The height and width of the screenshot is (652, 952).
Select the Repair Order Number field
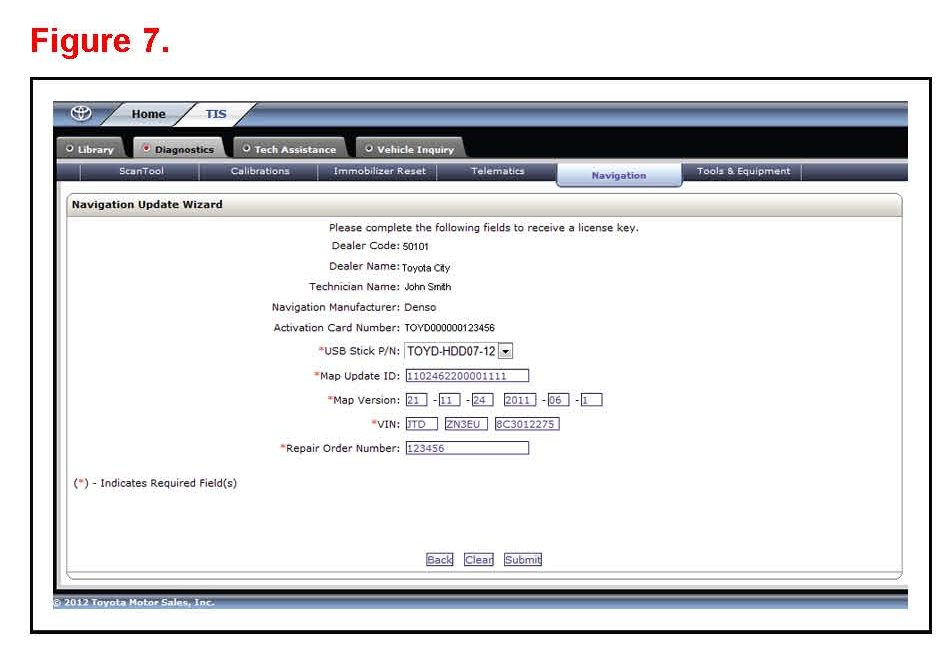tap(466, 448)
